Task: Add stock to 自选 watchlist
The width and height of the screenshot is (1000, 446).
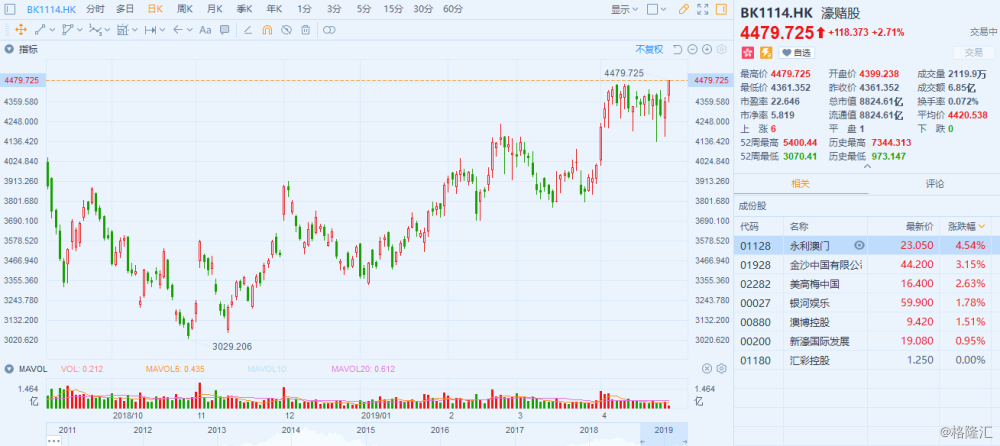Action: tap(797, 52)
